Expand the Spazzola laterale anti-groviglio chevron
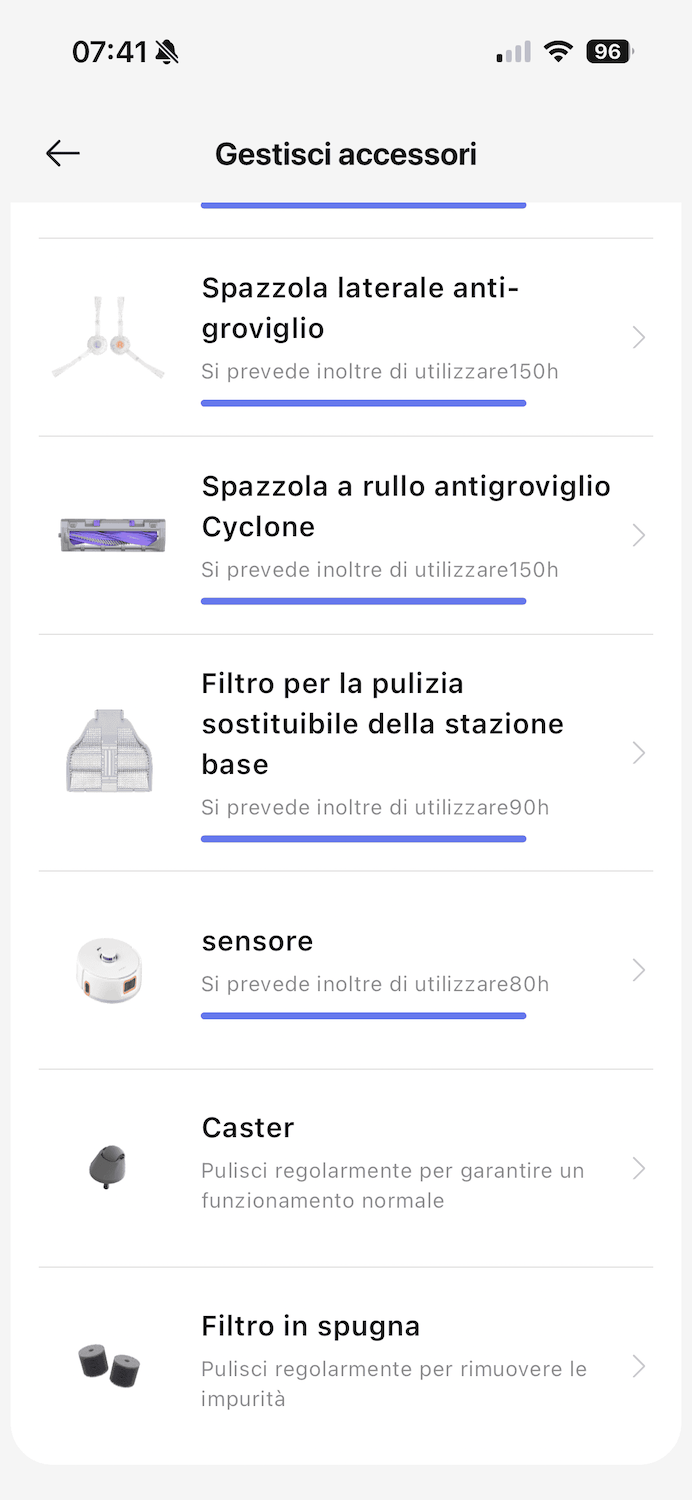 (x=639, y=338)
